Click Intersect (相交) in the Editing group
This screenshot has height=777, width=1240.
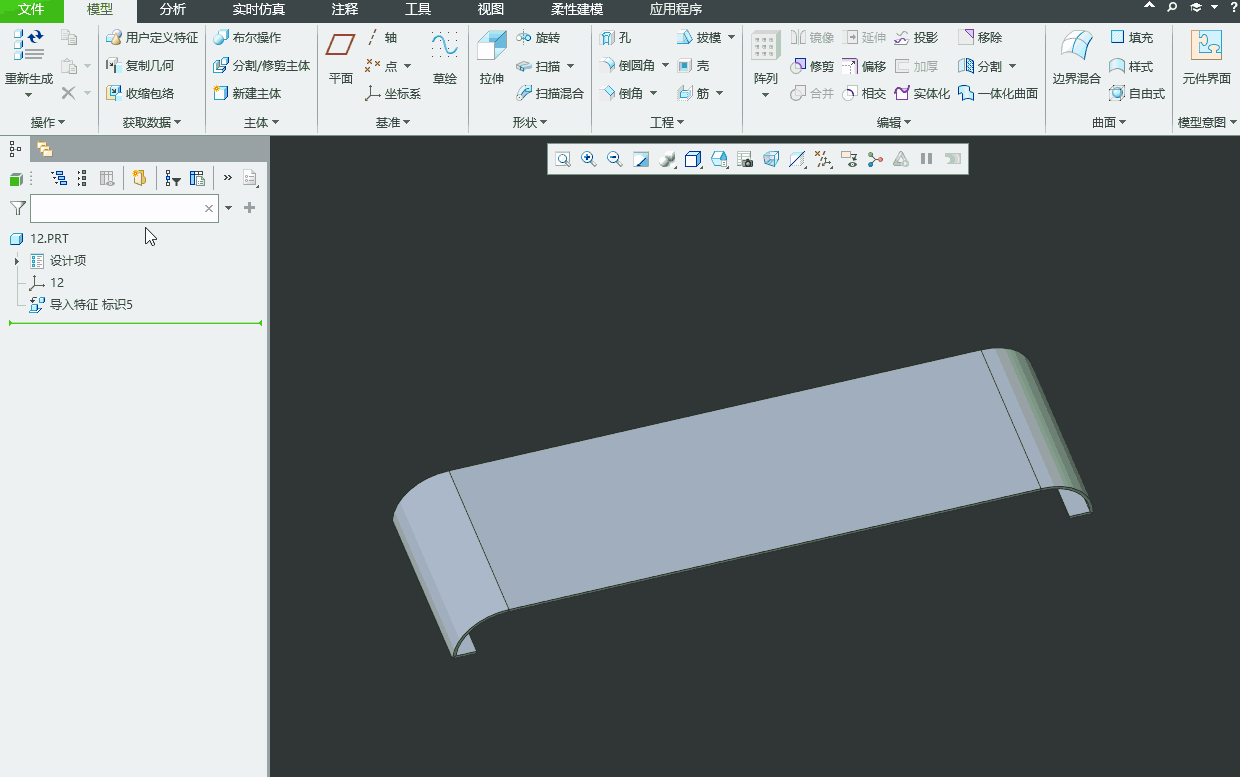click(864, 93)
